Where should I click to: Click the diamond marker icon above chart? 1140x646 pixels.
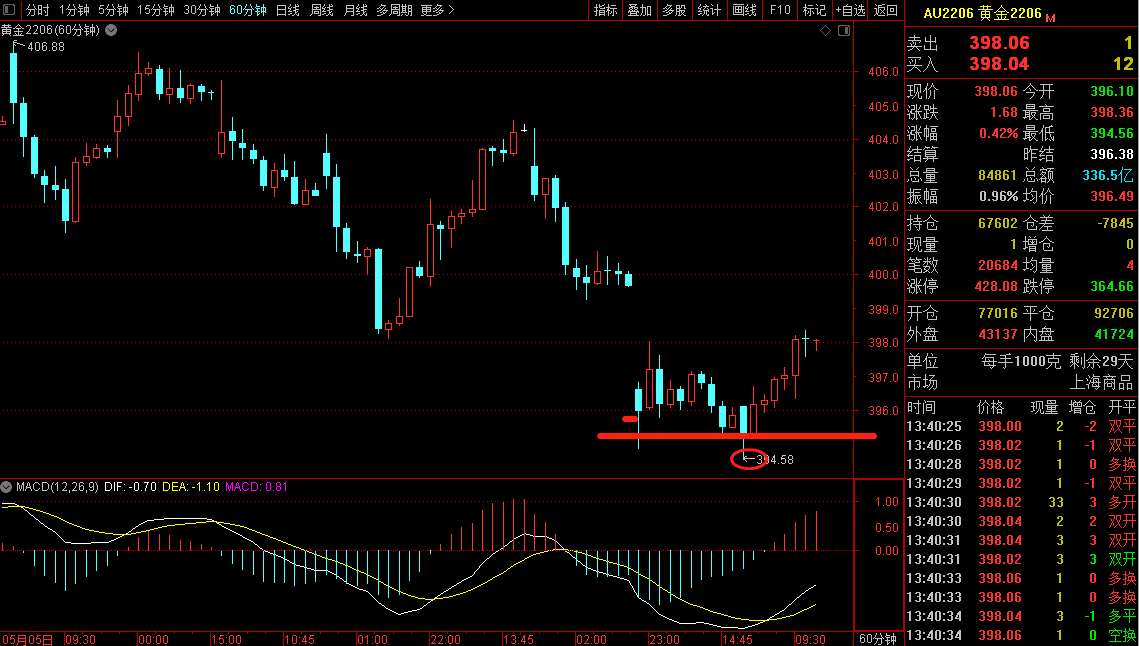[x=825, y=31]
